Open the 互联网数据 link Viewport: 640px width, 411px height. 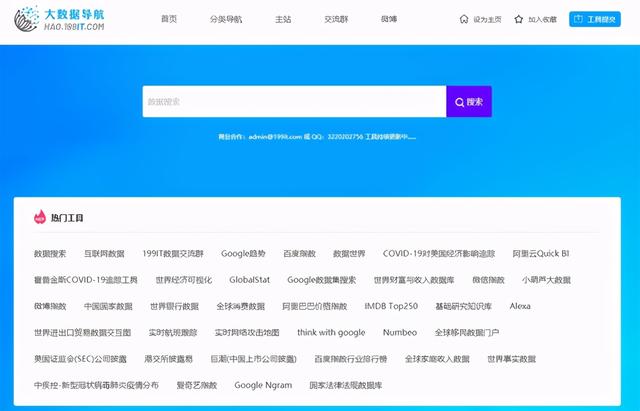(x=104, y=253)
